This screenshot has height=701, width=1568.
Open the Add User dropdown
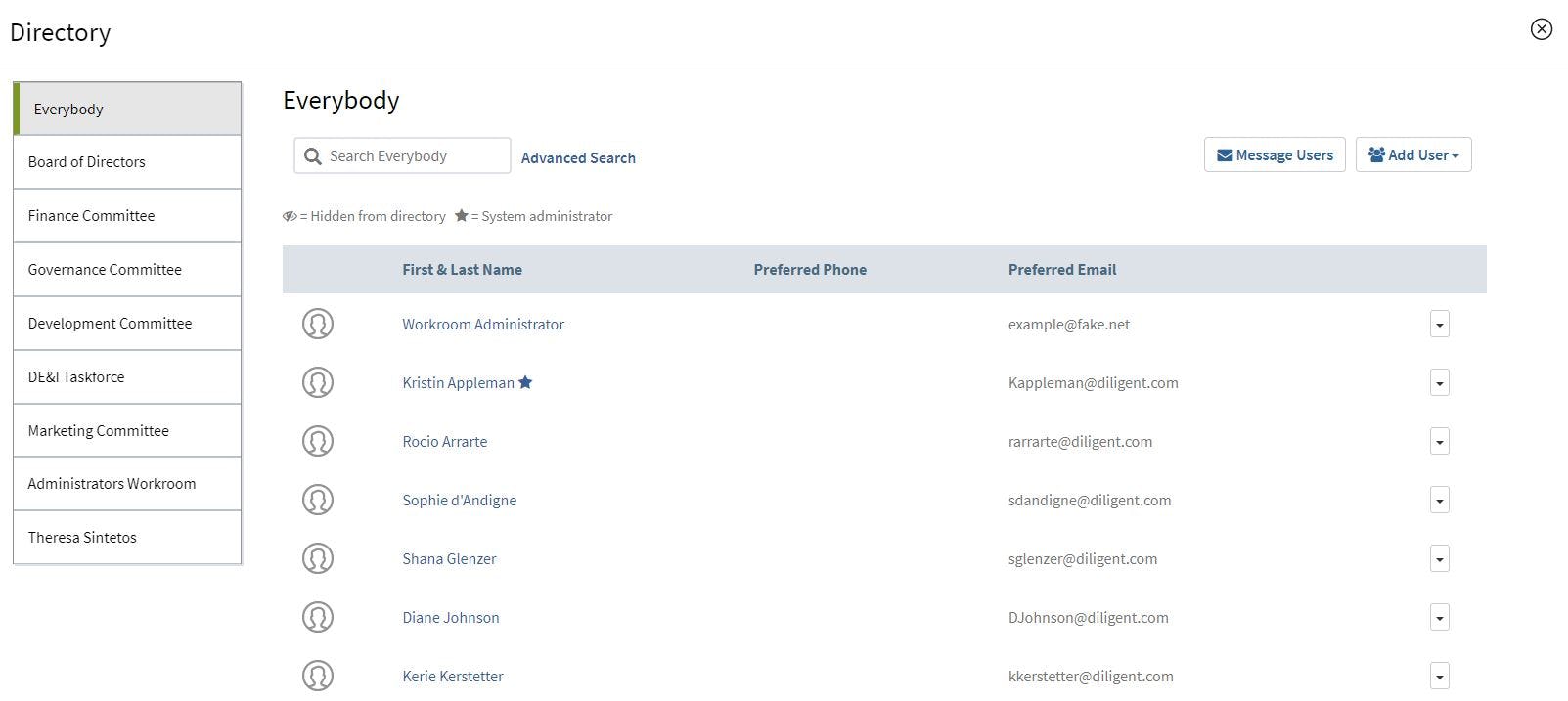pos(1412,155)
